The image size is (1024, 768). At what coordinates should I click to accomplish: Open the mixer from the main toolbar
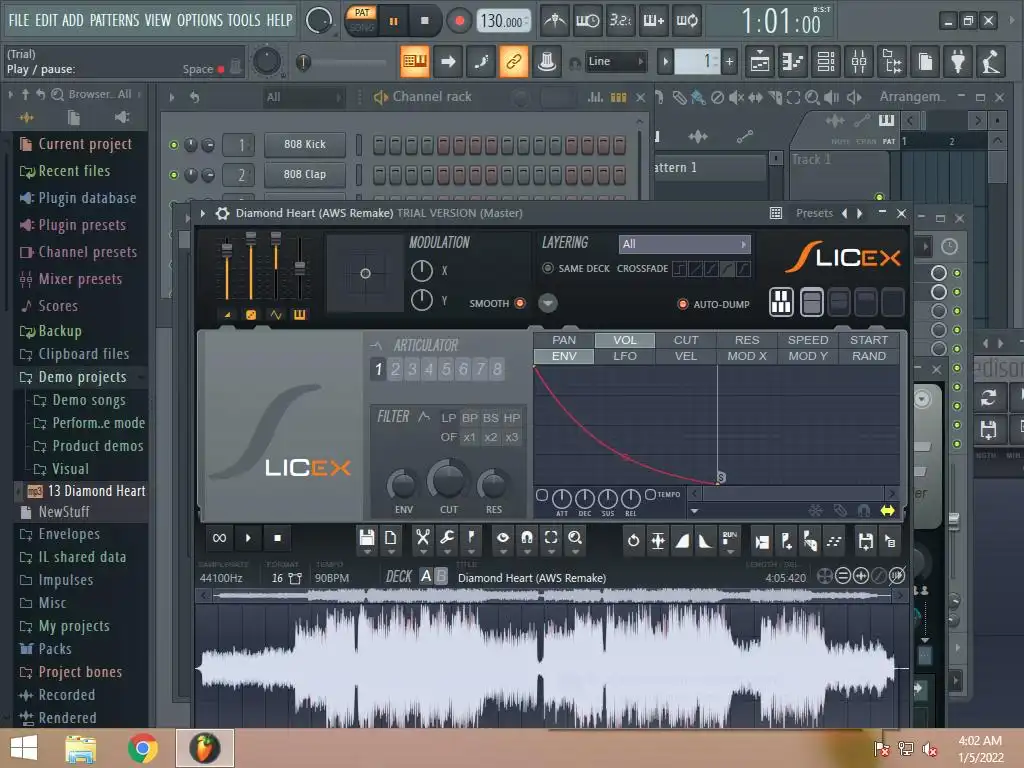(859, 62)
